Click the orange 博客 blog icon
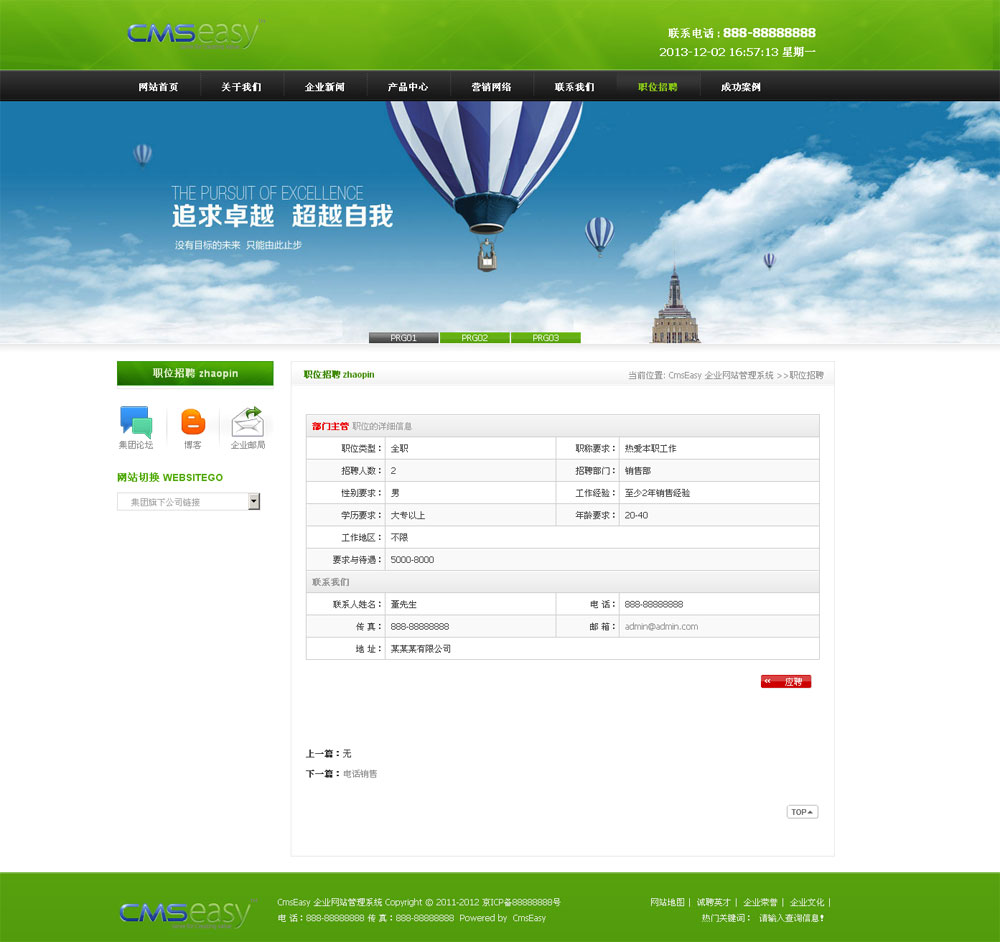This screenshot has width=1000, height=942. 192,422
